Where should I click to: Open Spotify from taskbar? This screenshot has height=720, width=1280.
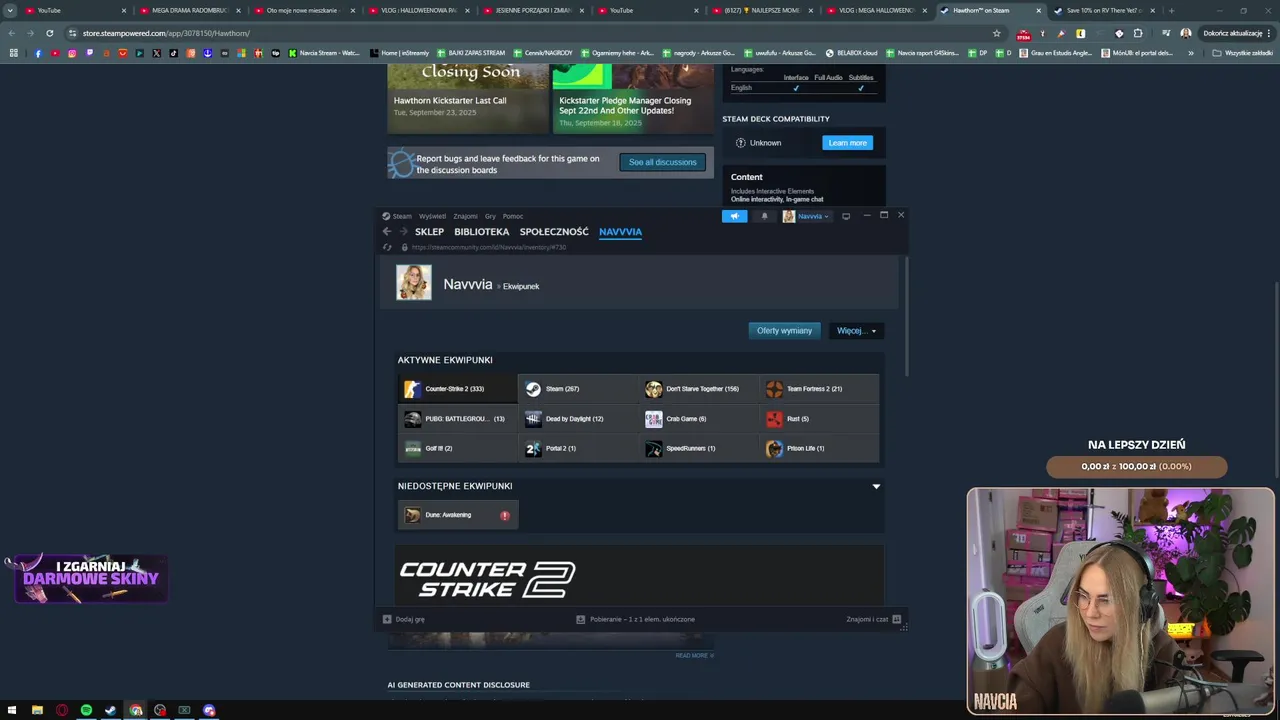tap(86, 711)
